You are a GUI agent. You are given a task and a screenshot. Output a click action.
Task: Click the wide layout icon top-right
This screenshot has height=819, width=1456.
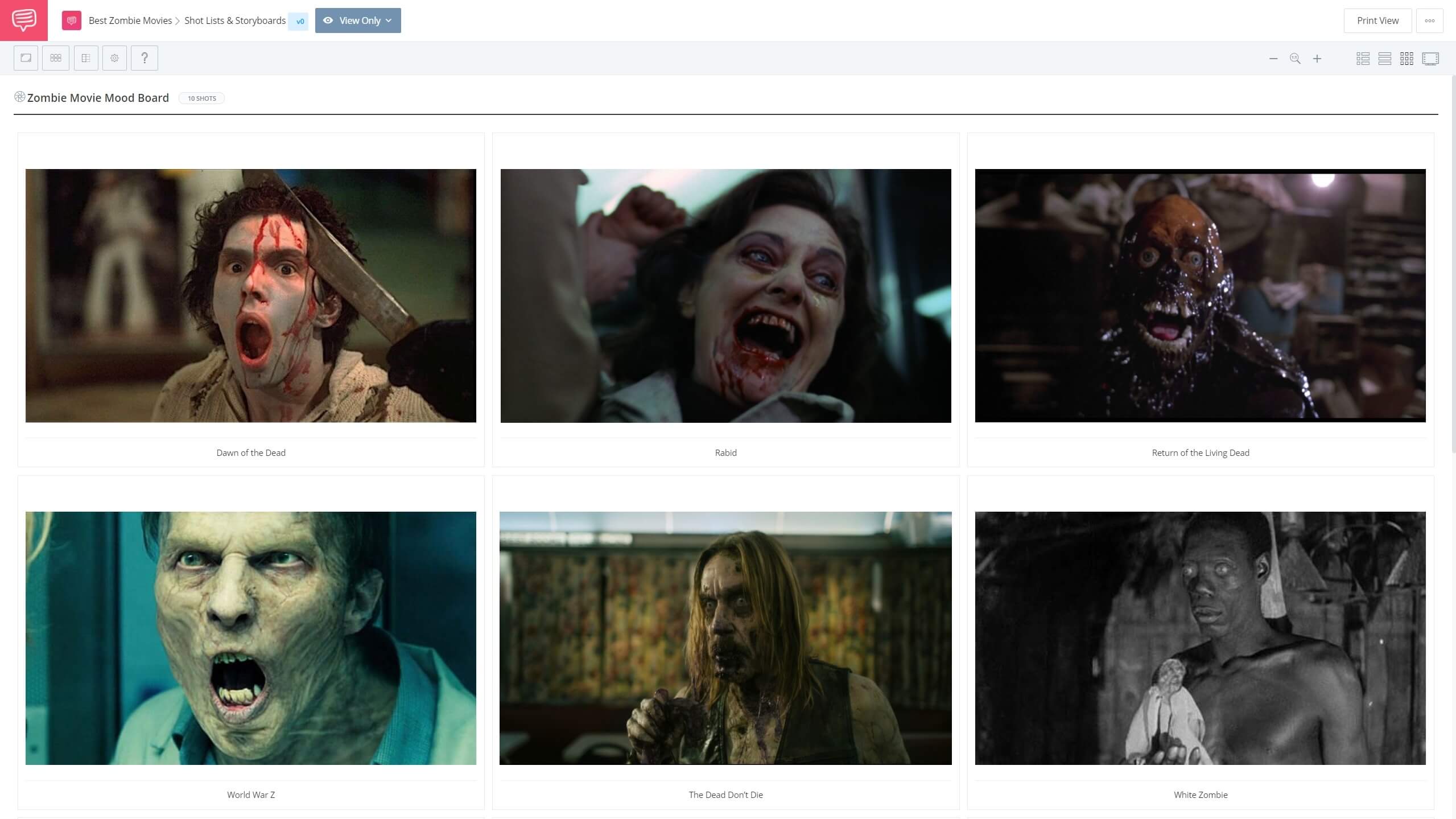click(x=1385, y=58)
